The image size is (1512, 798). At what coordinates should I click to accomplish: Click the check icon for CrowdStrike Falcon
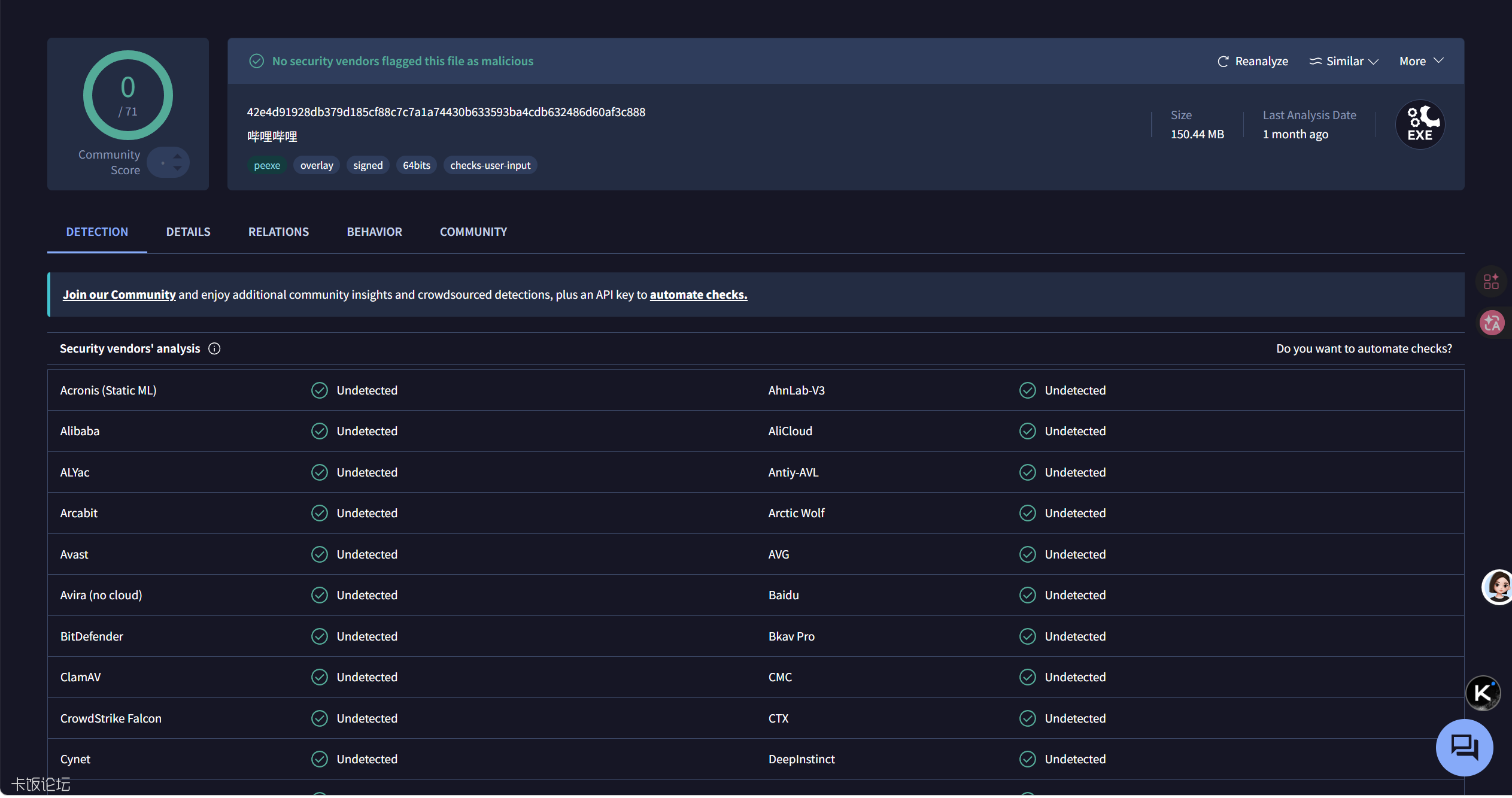coord(320,718)
